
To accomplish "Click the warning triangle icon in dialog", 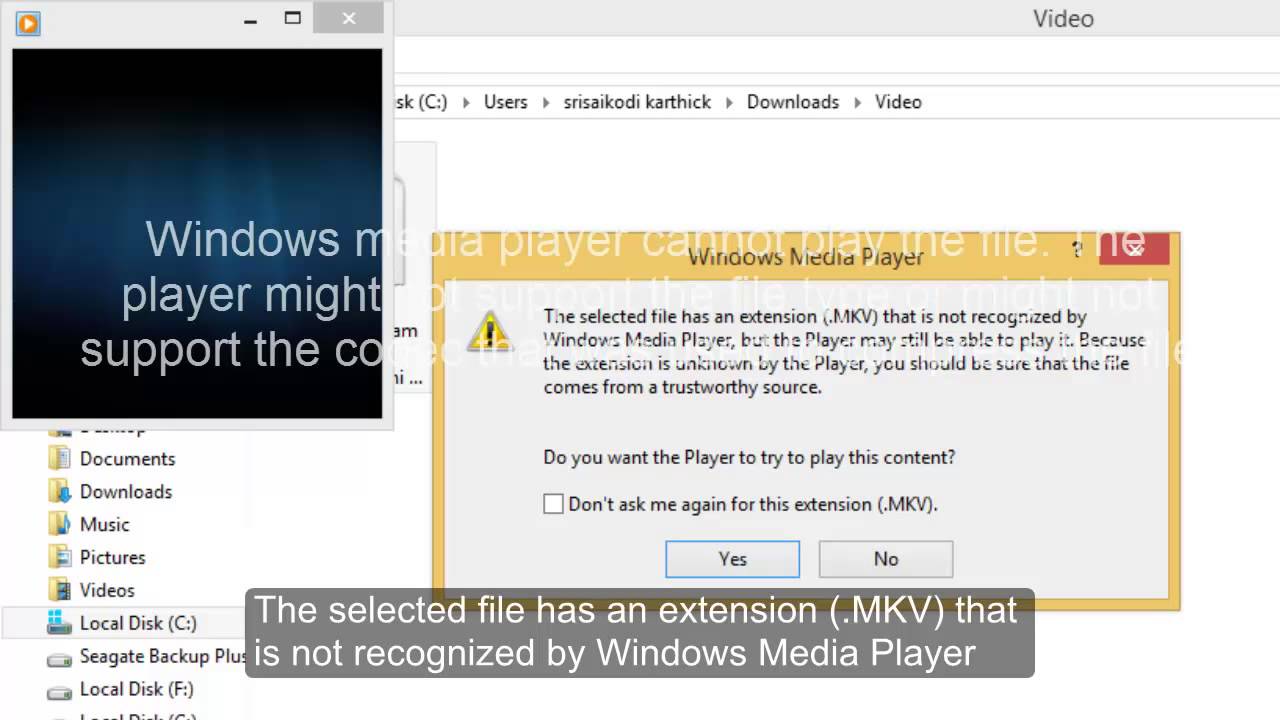I will pos(490,331).
